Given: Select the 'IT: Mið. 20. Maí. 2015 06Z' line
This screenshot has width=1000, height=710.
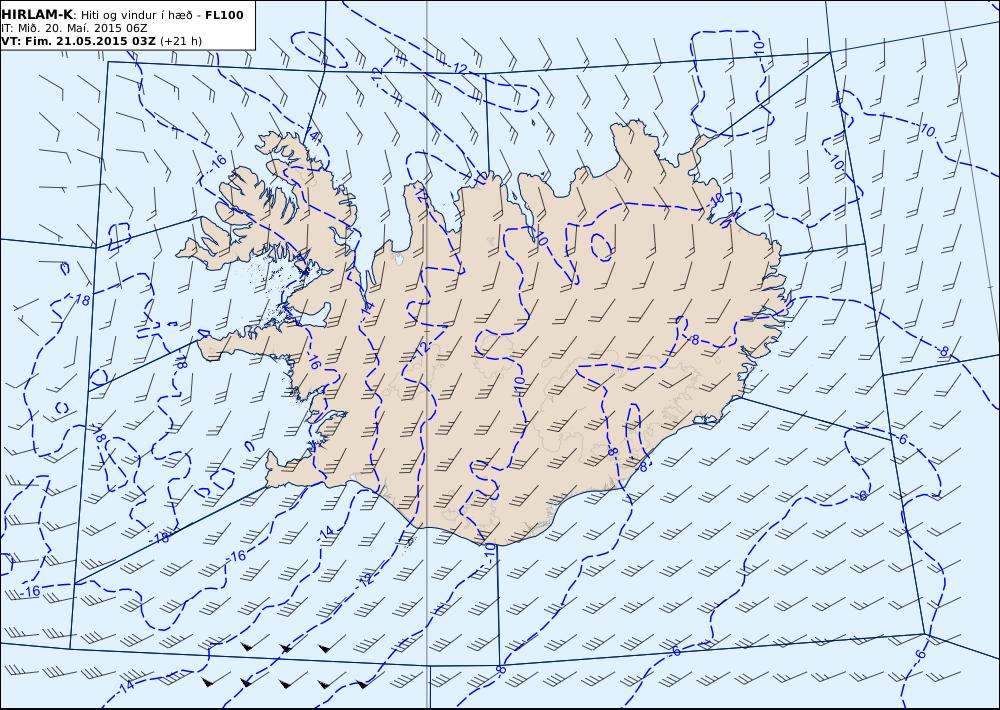Looking at the screenshot, I should coord(75,28).
